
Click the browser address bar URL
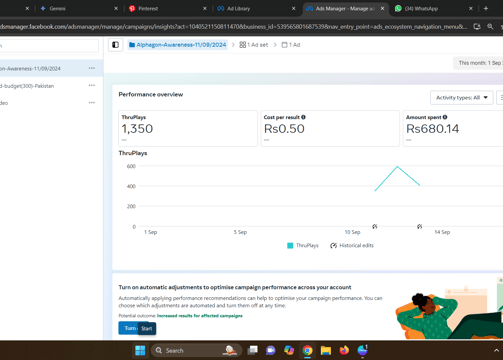(x=233, y=27)
